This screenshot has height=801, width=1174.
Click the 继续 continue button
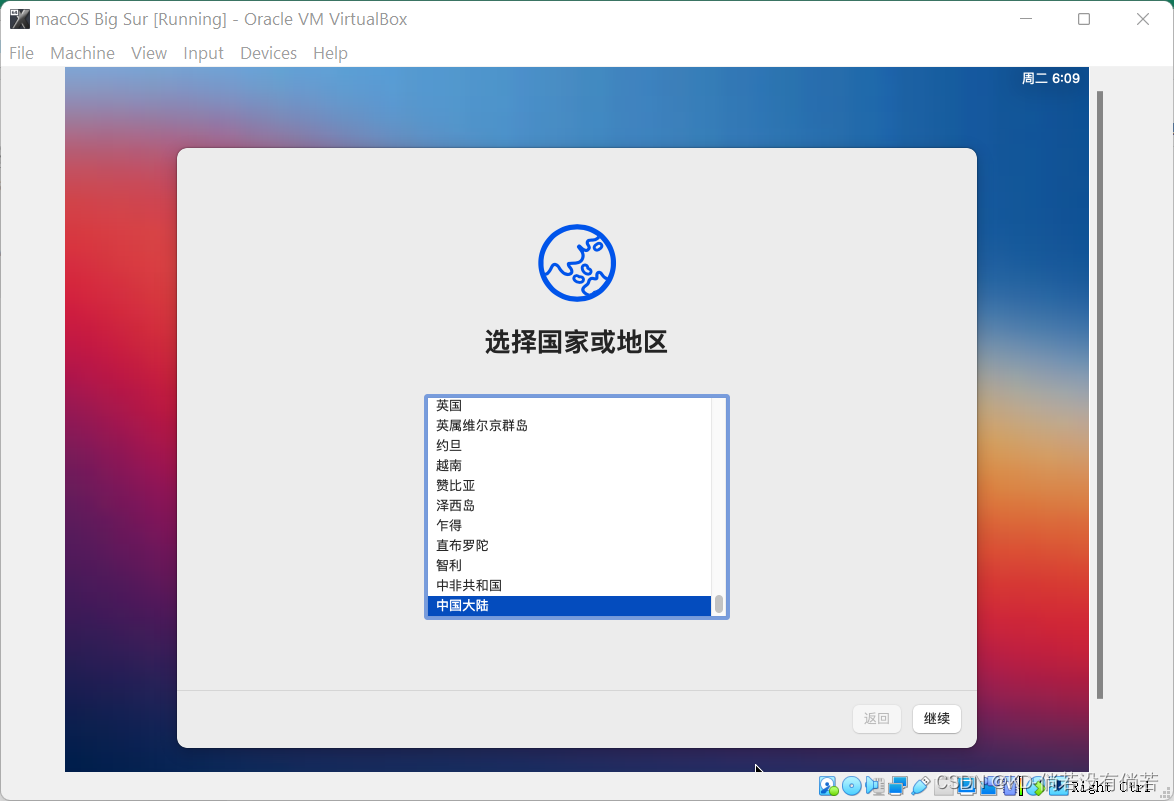tap(937, 719)
